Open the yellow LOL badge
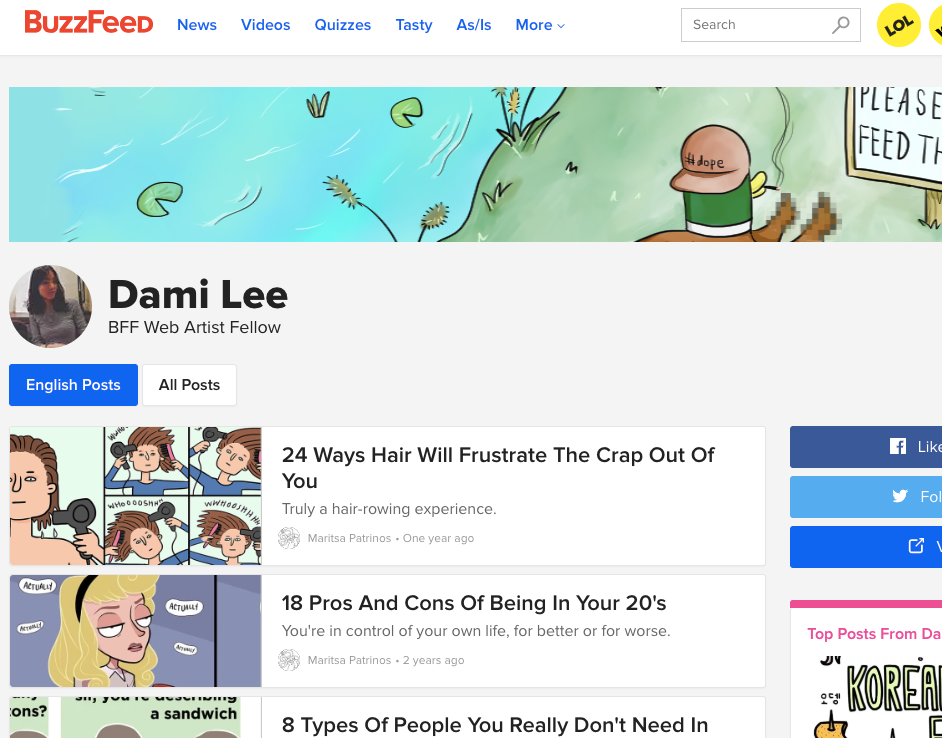The image size is (942, 738). tap(899, 25)
